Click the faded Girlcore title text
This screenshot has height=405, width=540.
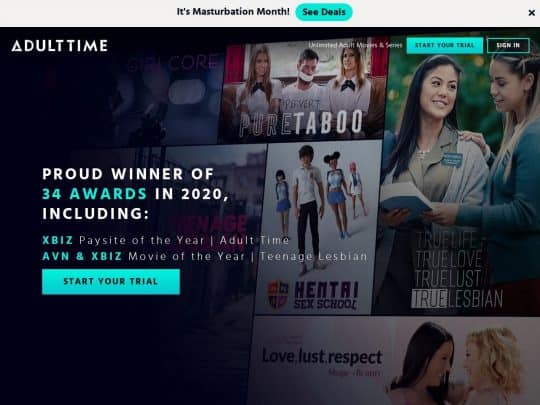coord(172,62)
